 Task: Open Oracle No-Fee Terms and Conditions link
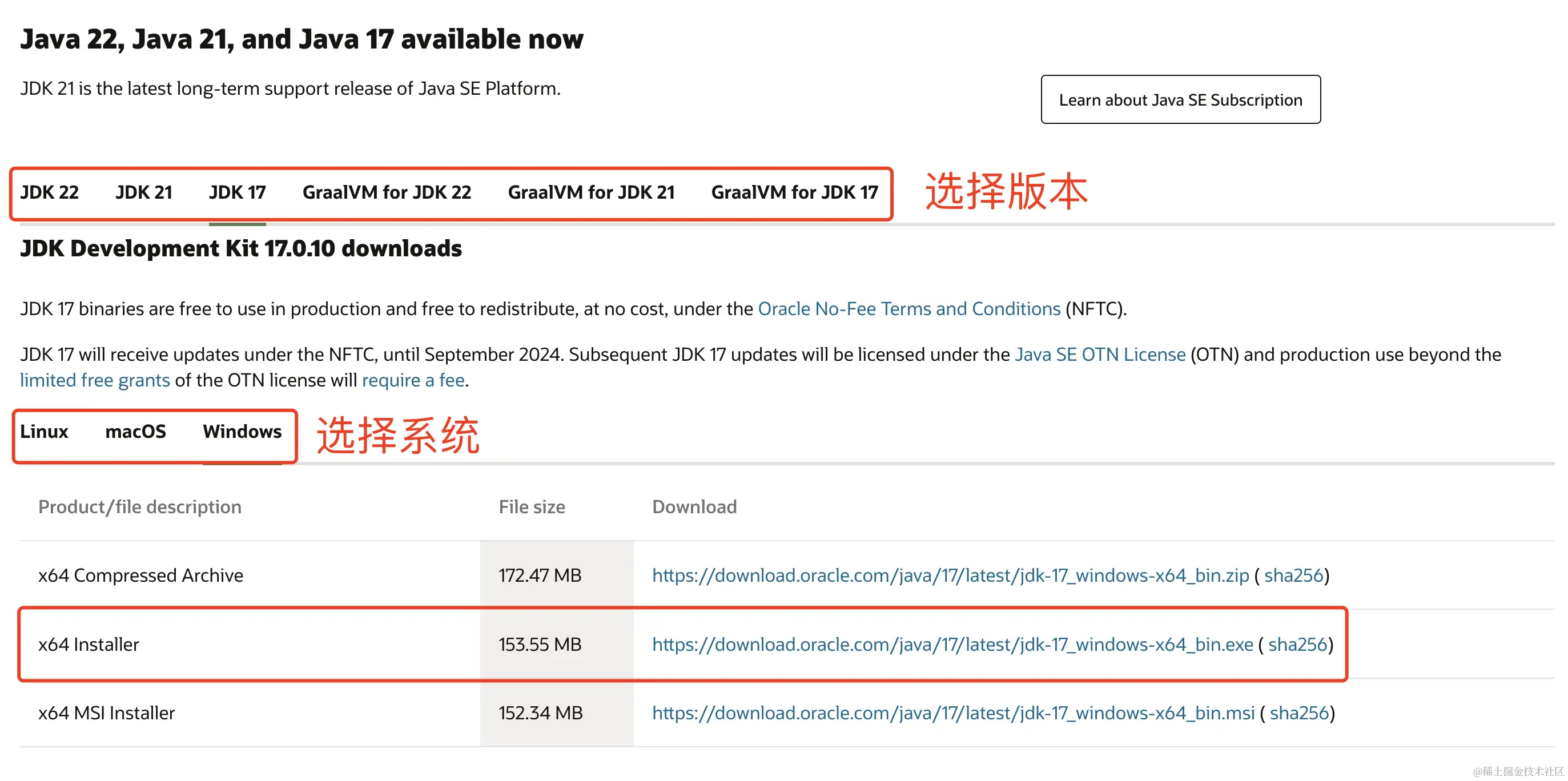click(x=909, y=309)
